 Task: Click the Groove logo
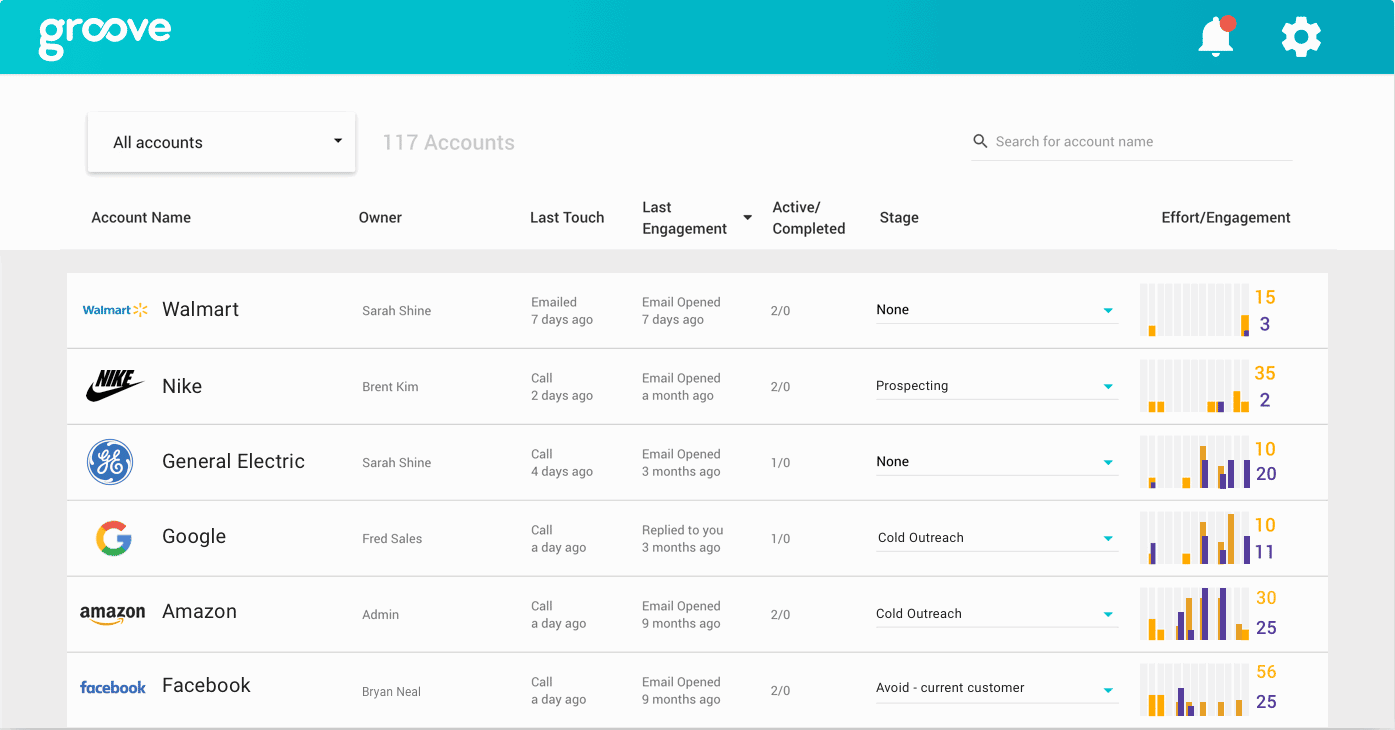click(x=105, y=37)
